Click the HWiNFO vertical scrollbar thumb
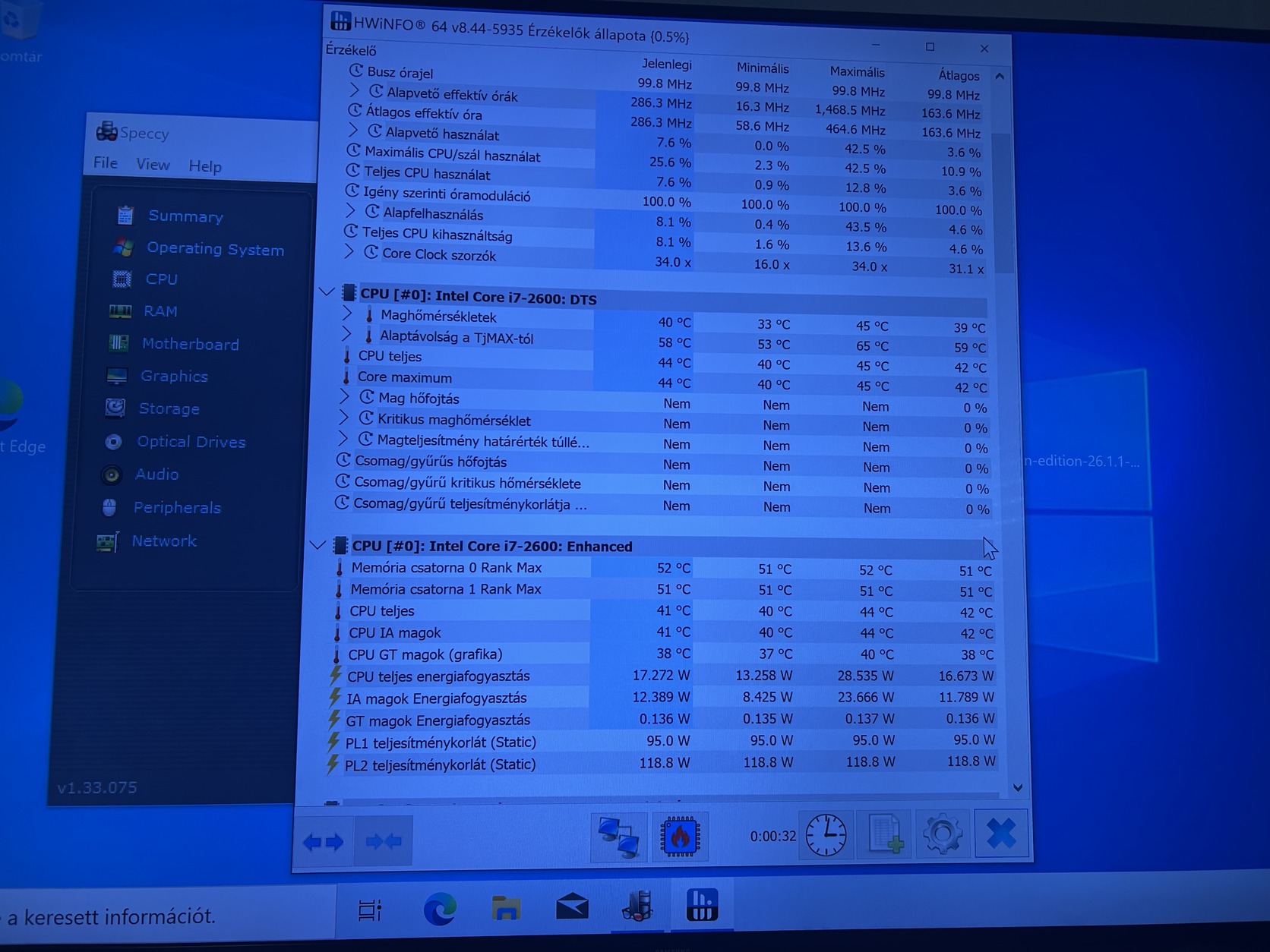1270x952 pixels. coord(1003,203)
